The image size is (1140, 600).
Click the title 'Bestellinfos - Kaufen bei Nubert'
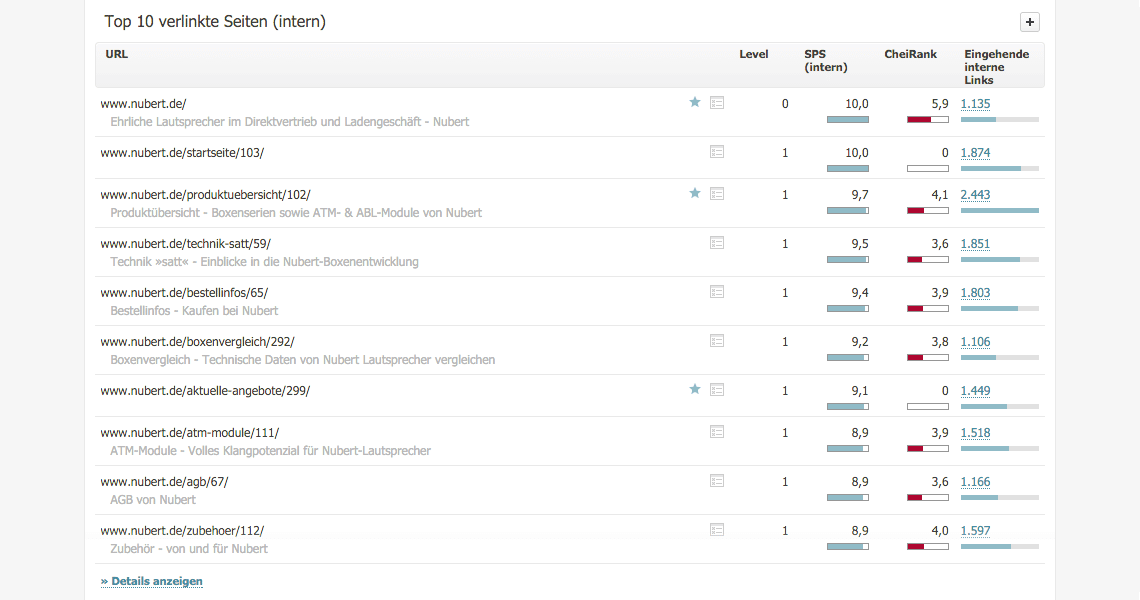(x=194, y=311)
